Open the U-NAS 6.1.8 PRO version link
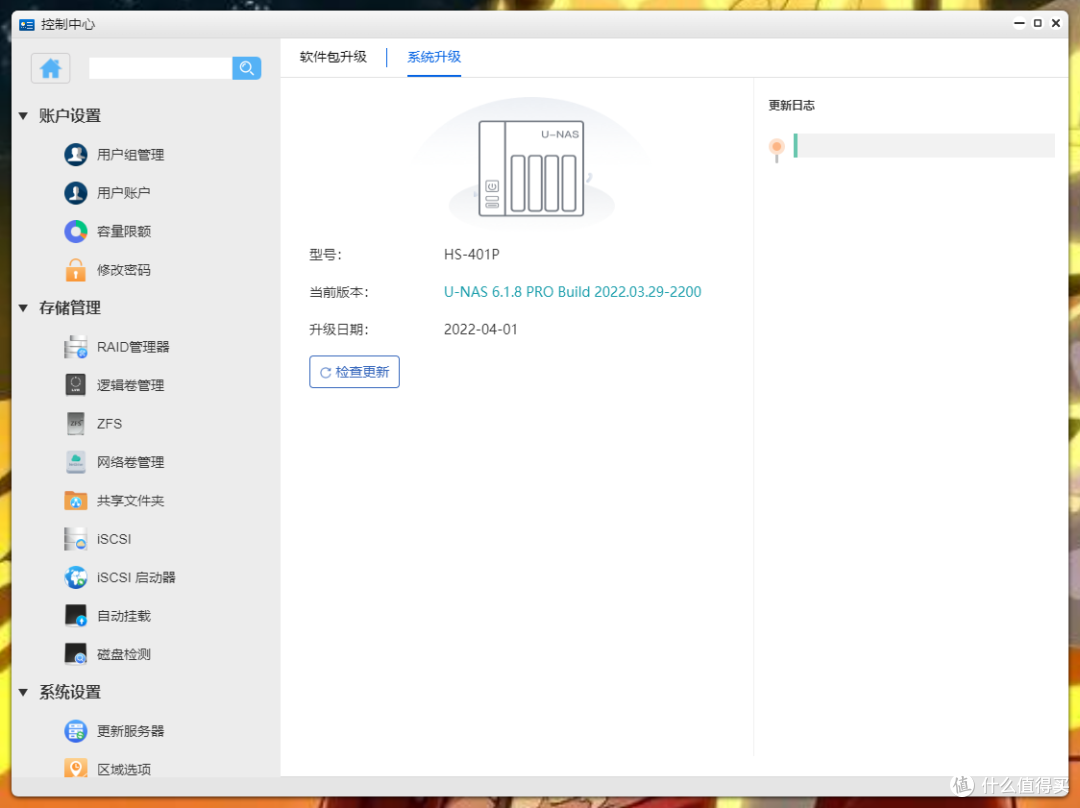Screen dimensions: 1080x808 click(x=572, y=291)
